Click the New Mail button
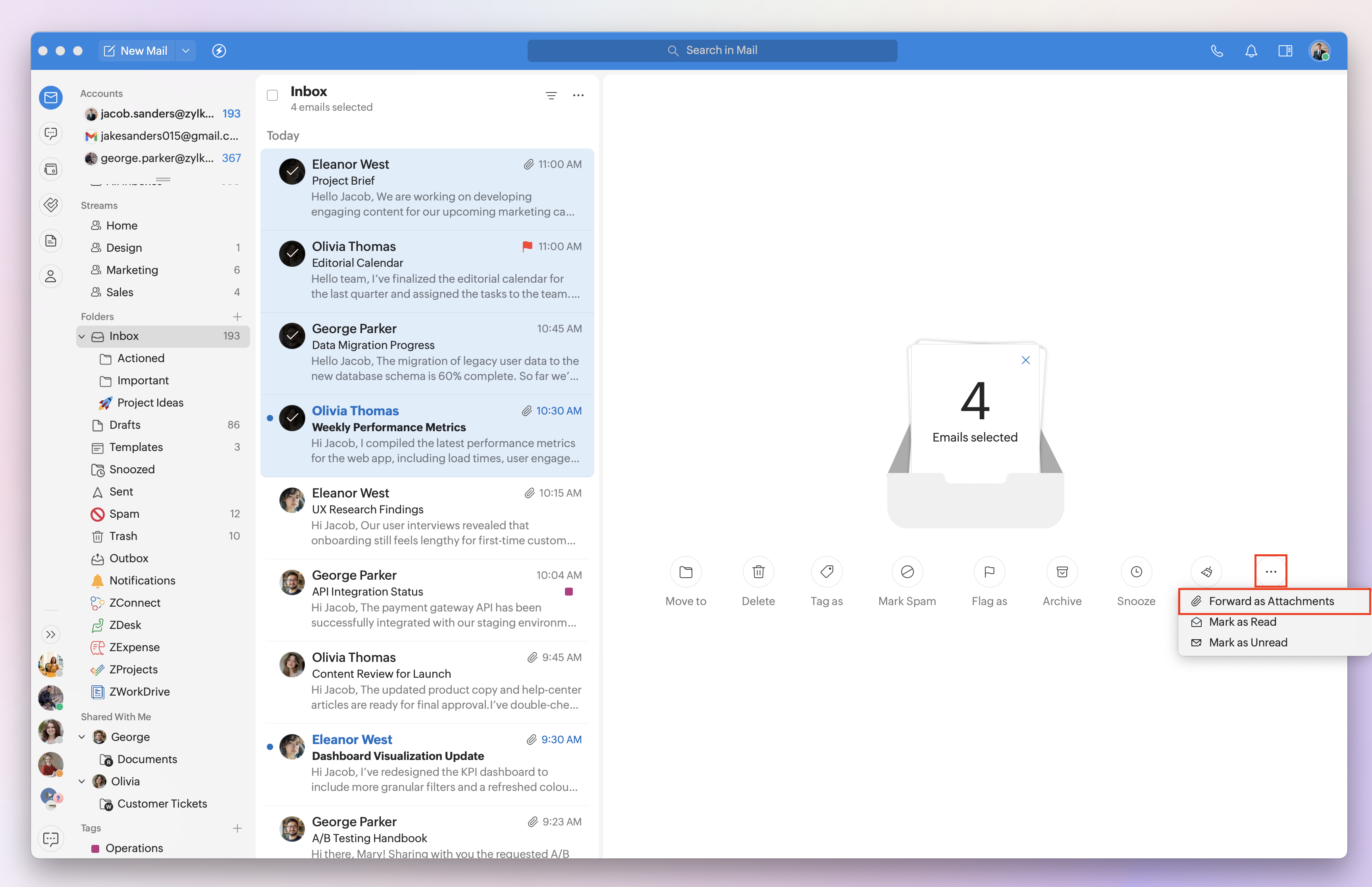This screenshot has height=887, width=1372. click(x=136, y=51)
